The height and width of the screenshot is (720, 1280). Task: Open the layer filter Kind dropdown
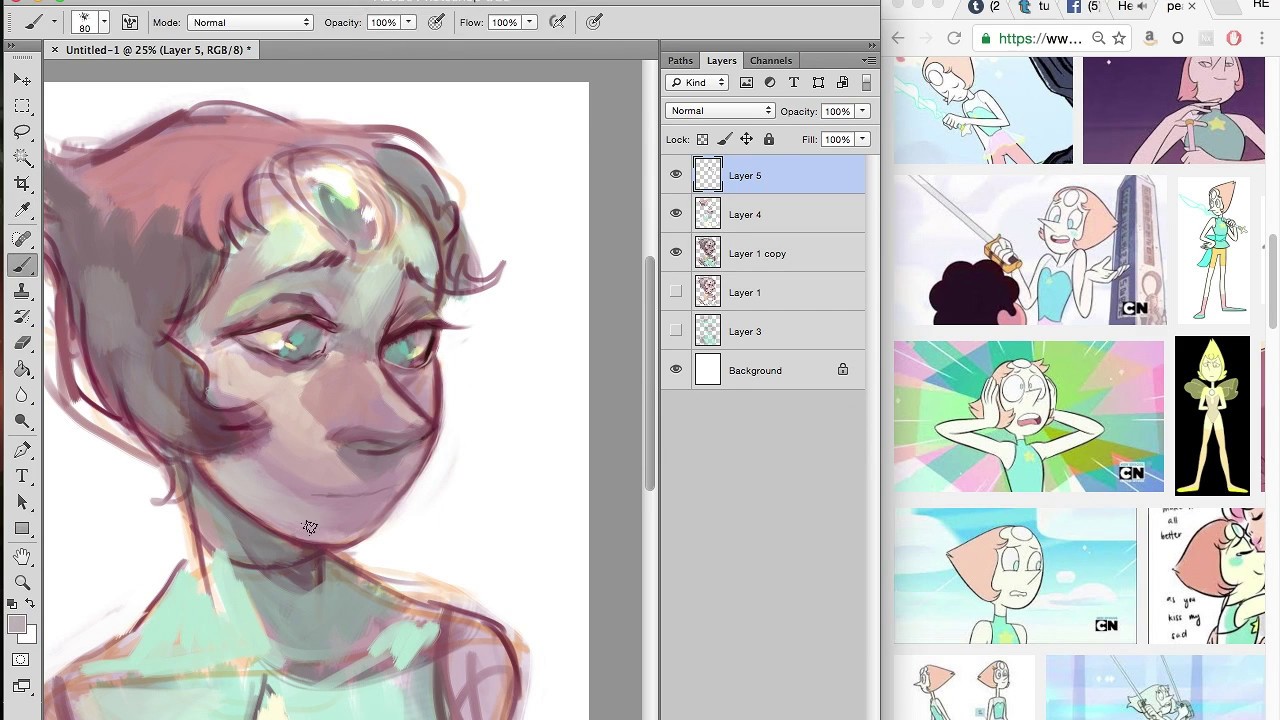click(698, 83)
